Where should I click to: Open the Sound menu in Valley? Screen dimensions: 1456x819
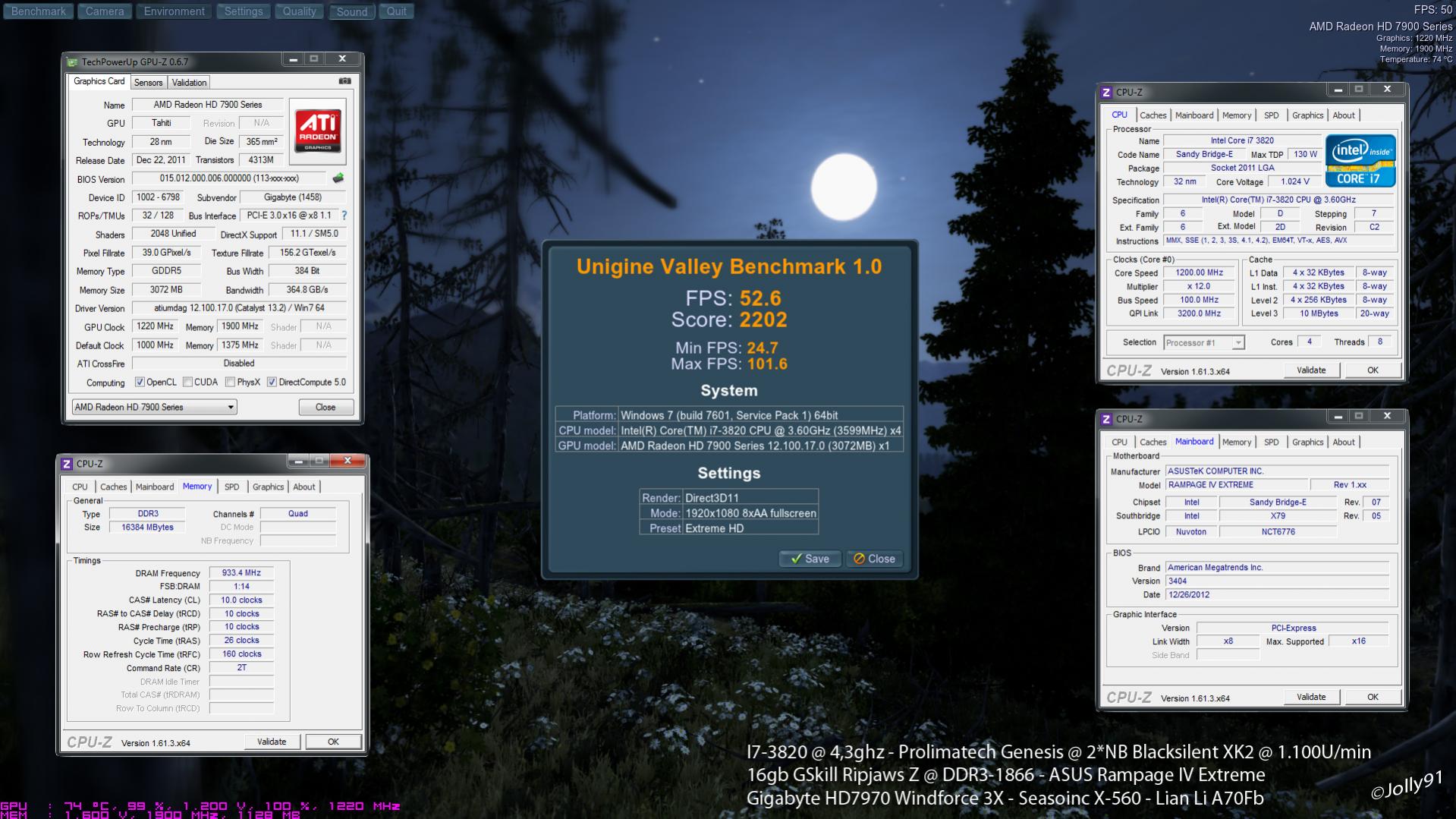[x=352, y=11]
